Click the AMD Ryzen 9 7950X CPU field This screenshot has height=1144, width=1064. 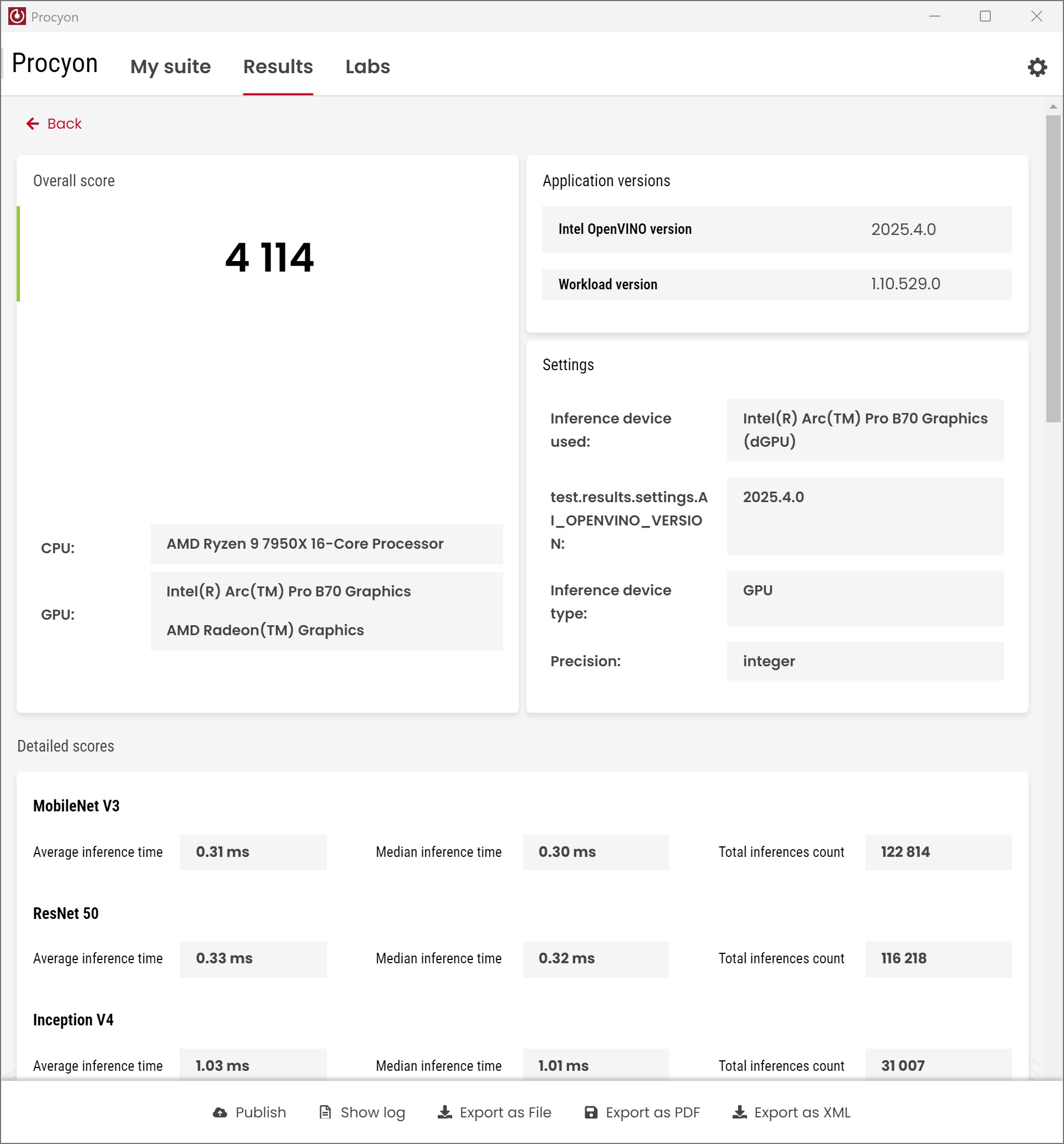tap(326, 544)
